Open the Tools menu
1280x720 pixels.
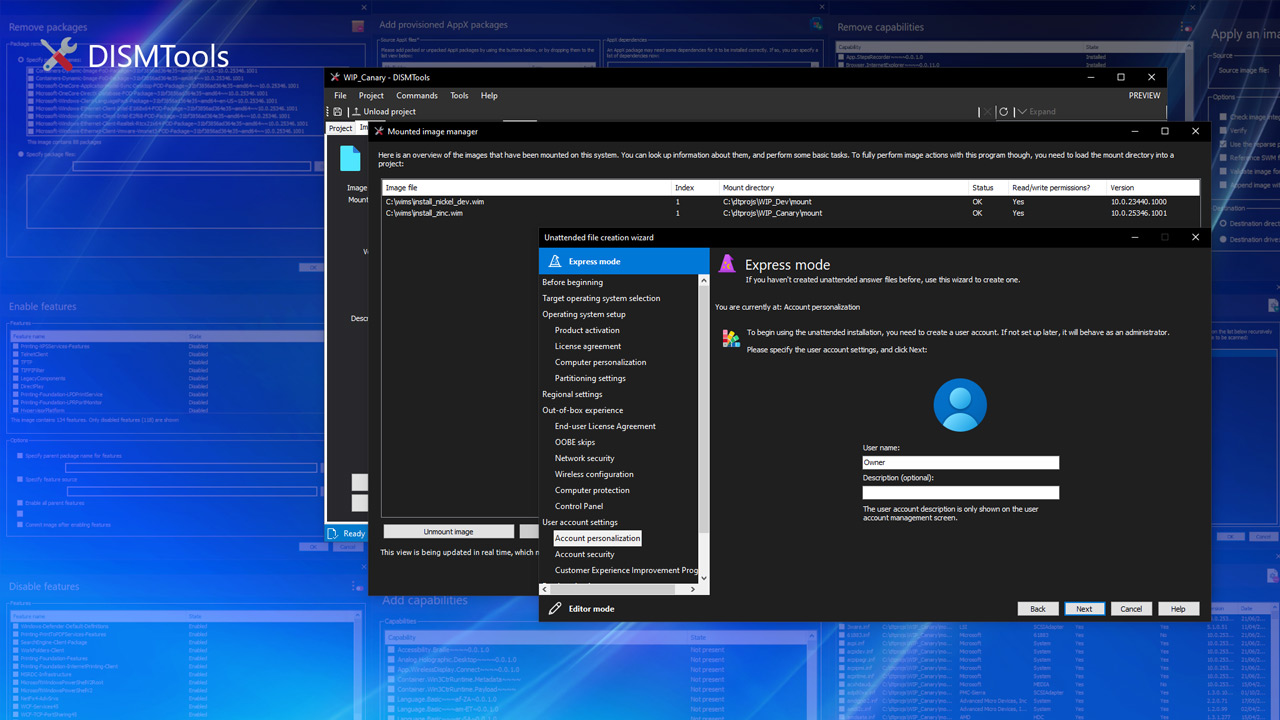coord(459,96)
